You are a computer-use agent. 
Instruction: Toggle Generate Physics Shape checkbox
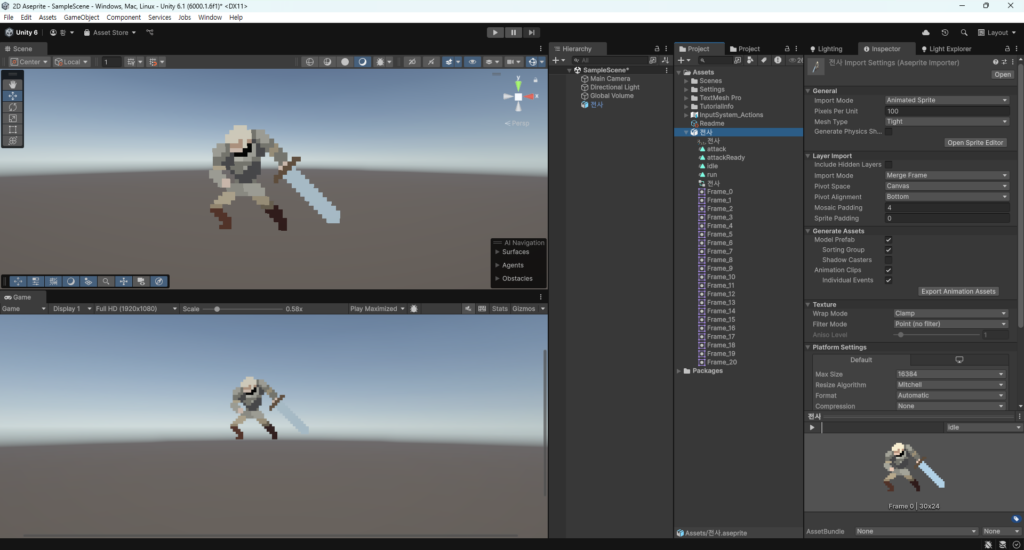coord(888,132)
